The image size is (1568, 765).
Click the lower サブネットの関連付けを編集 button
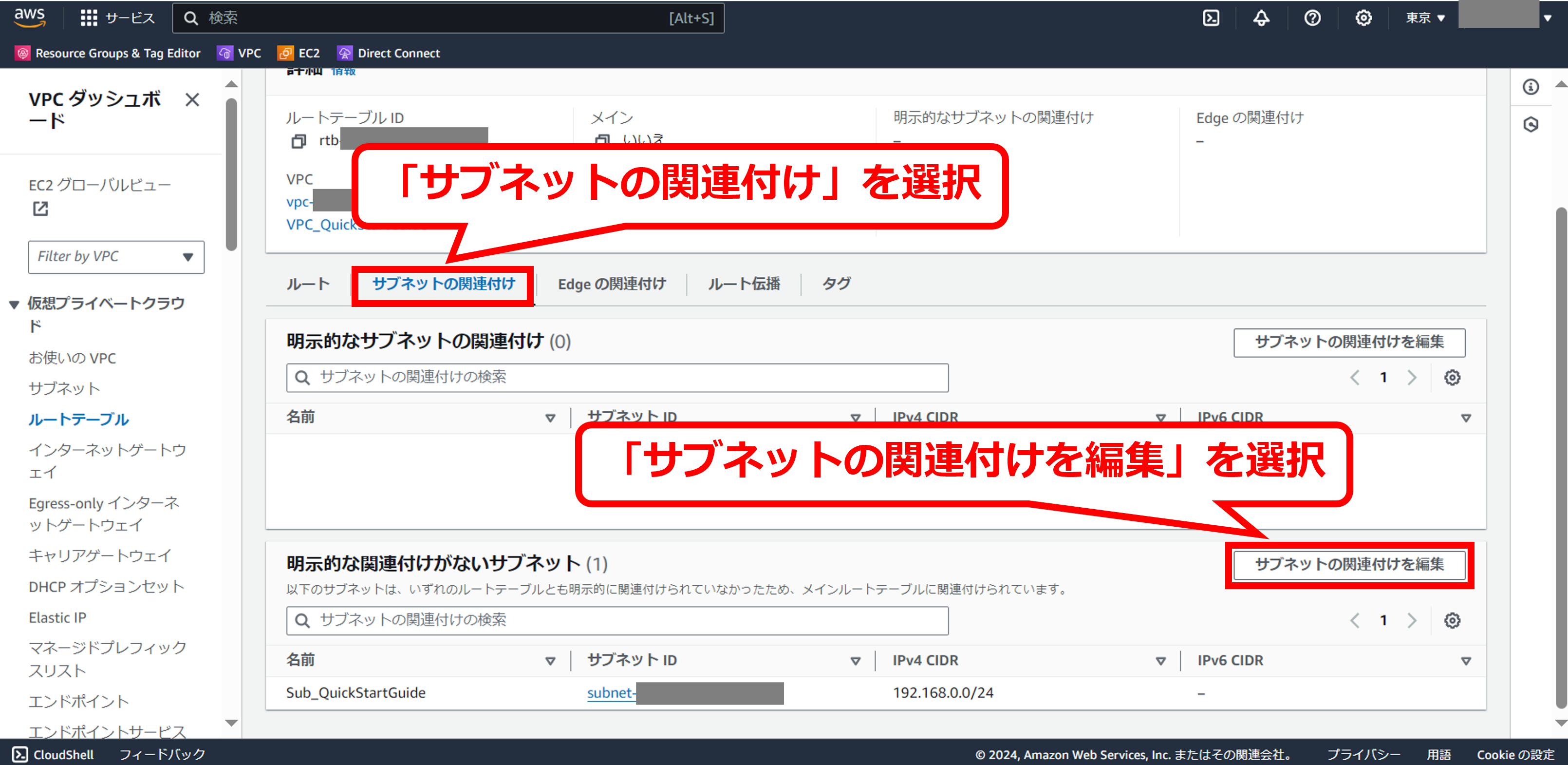pyautogui.click(x=1348, y=564)
